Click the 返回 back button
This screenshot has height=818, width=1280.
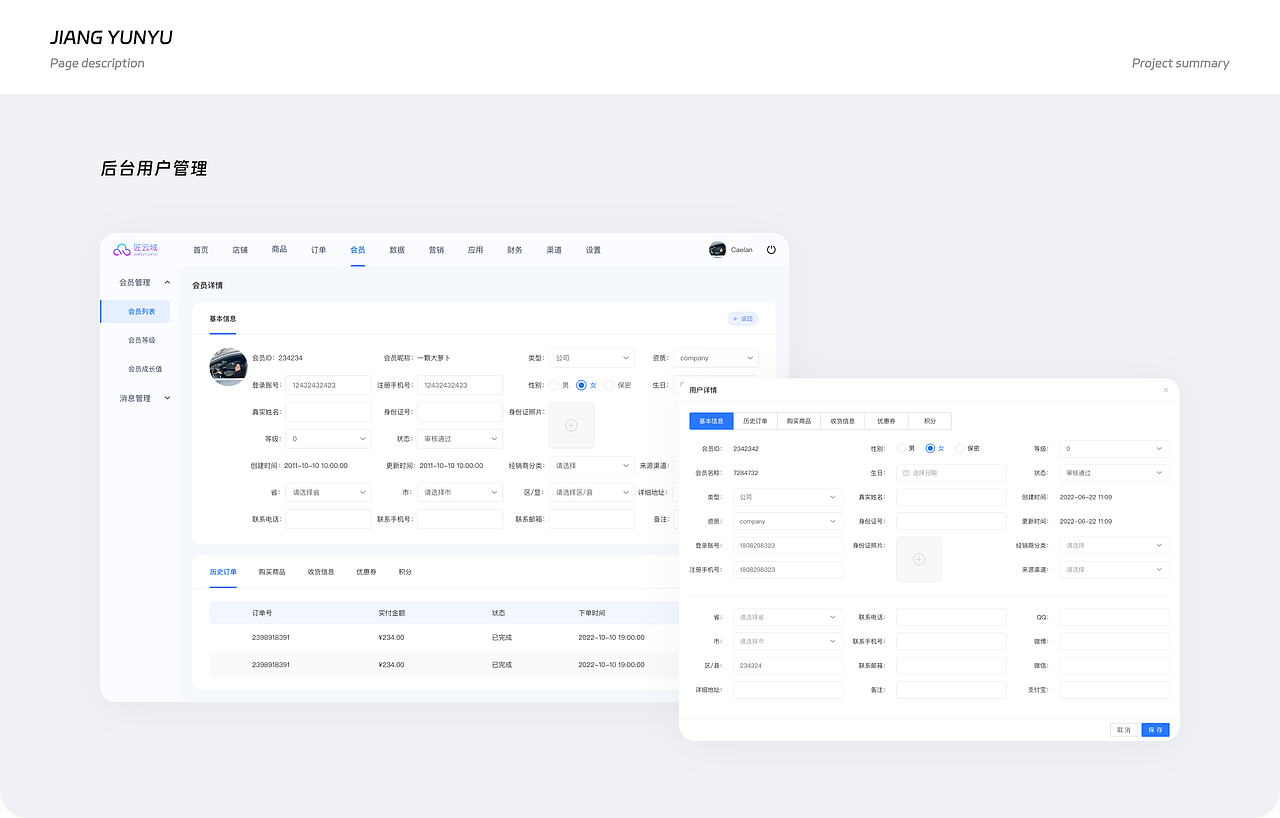point(743,319)
